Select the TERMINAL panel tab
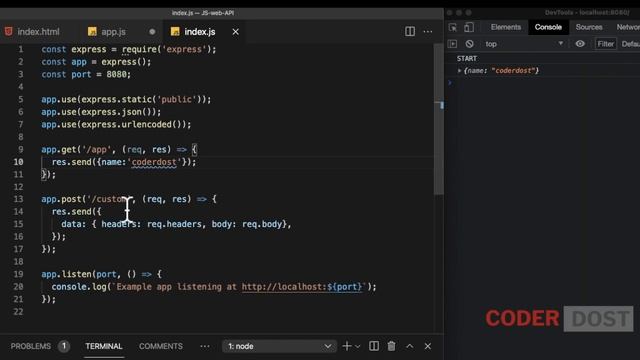The image size is (640, 360). [104, 346]
